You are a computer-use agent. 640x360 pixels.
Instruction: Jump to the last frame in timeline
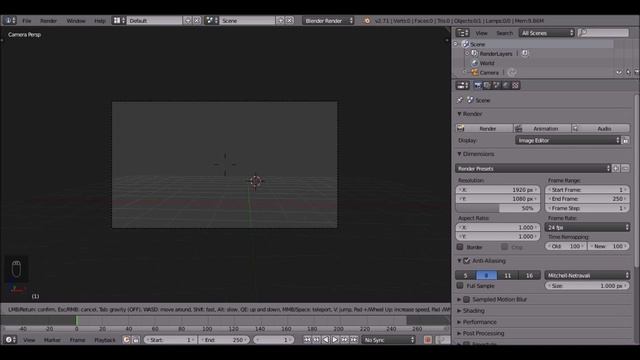point(354,340)
